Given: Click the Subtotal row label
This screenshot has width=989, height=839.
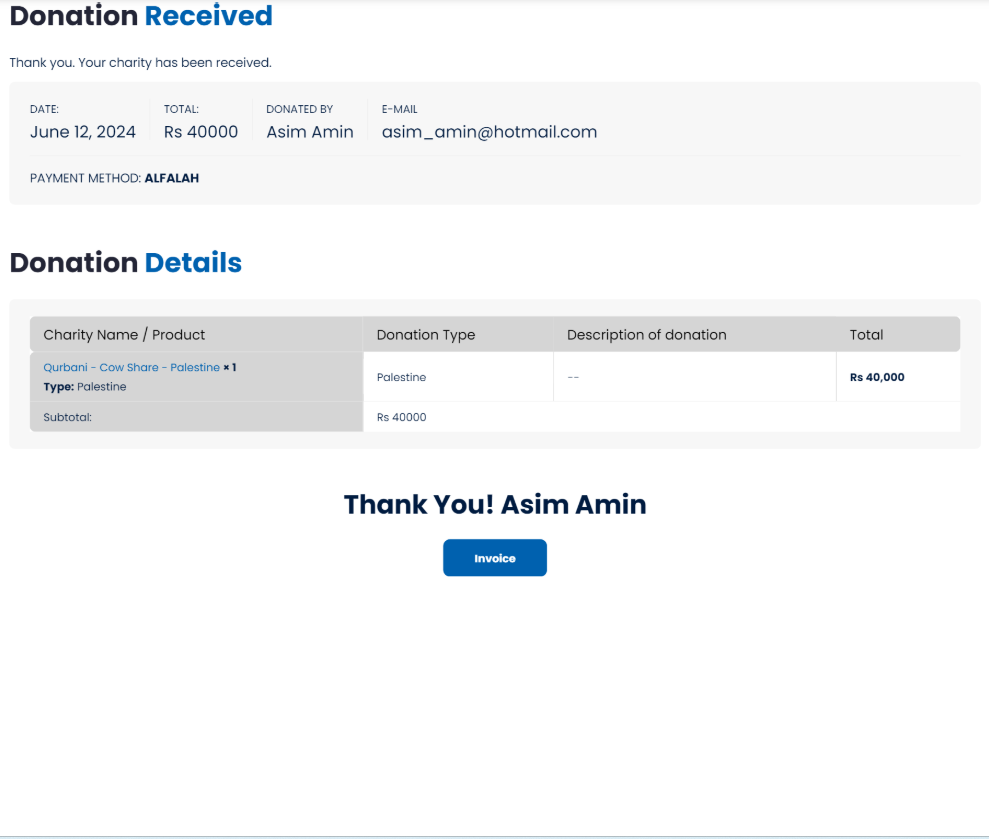Looking at the screenshot, I should tap(67, 418).
